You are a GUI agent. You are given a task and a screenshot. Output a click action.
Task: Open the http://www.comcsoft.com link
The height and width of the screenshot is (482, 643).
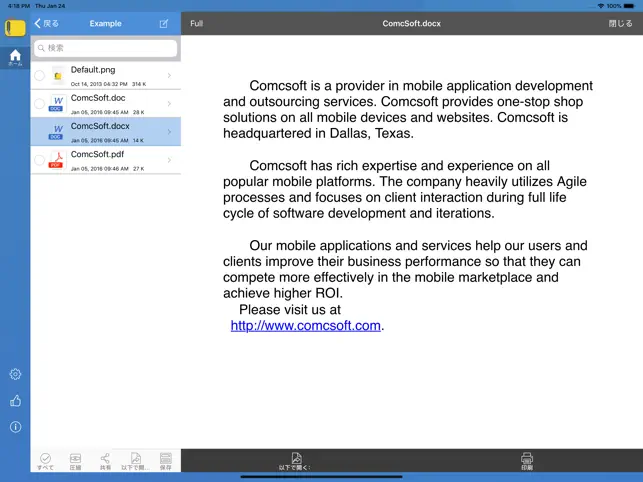tap(306, 326)
